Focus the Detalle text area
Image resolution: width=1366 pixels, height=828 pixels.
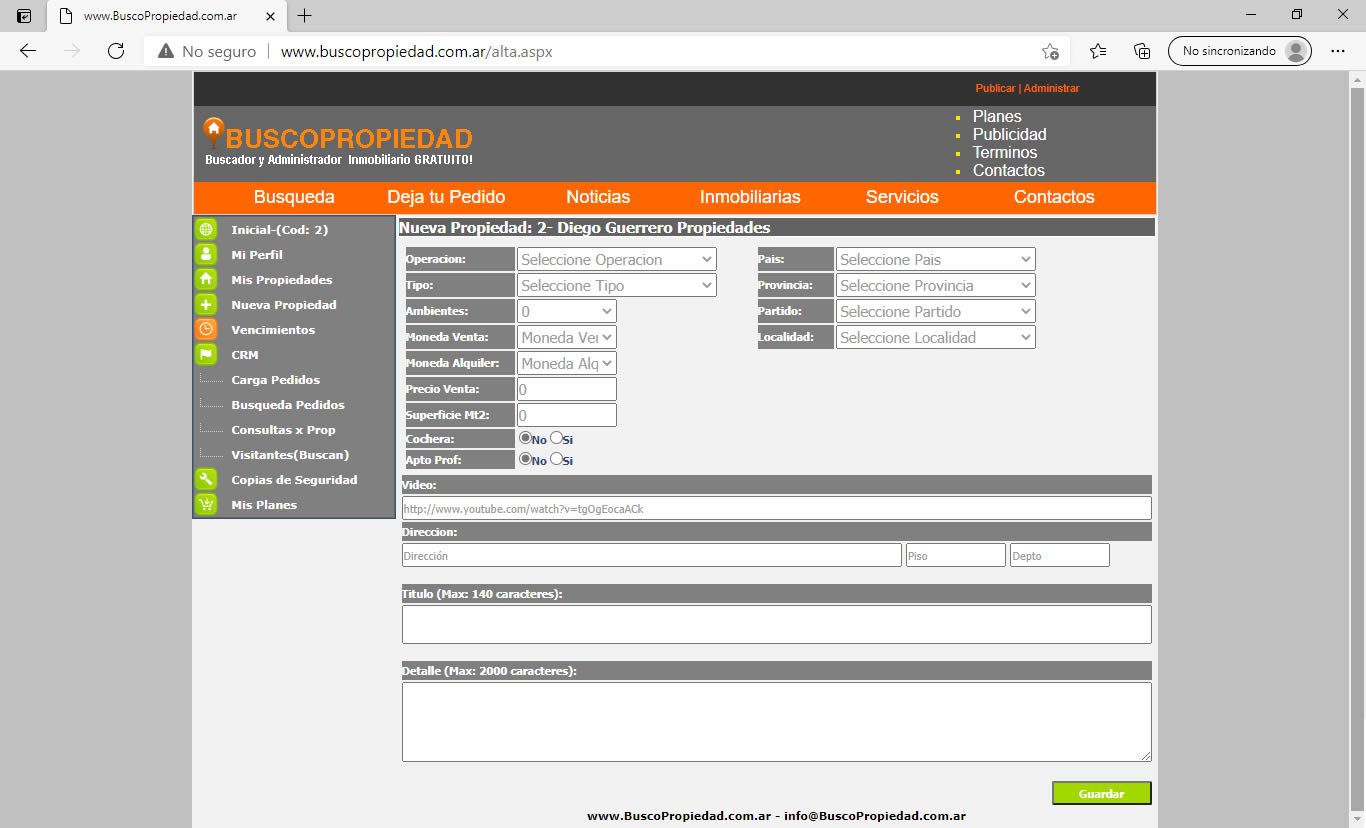(777, 722)
